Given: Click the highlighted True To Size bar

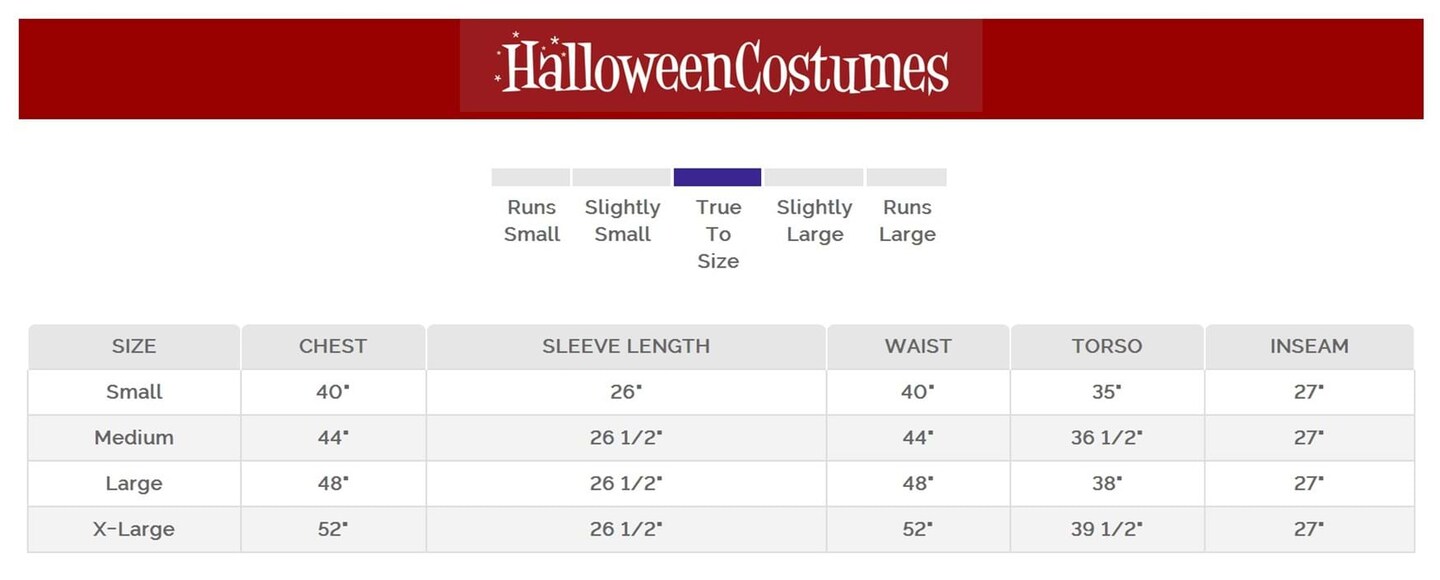Looking at the screenshot, I should pyautogui.click(x=717, y=177).
